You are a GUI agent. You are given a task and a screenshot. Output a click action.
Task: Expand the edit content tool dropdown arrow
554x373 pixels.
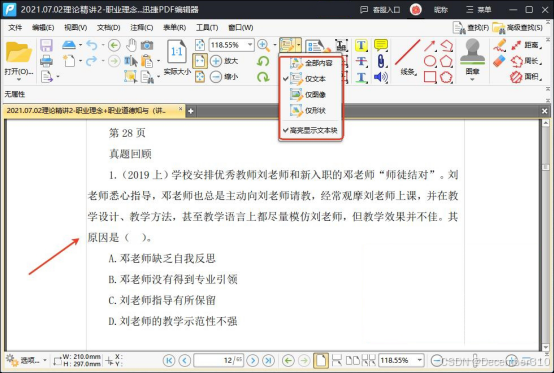tap(299, 45)
